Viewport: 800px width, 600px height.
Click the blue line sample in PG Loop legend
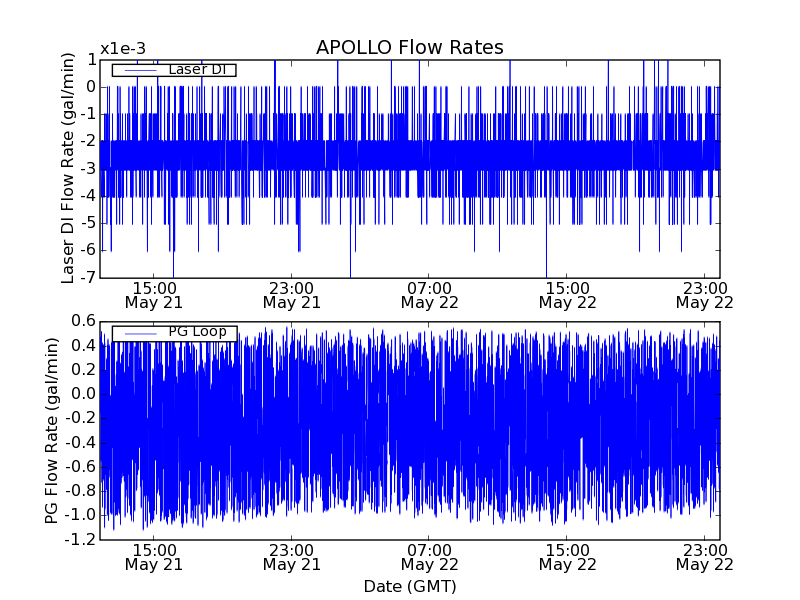click(x=137, y=333)
